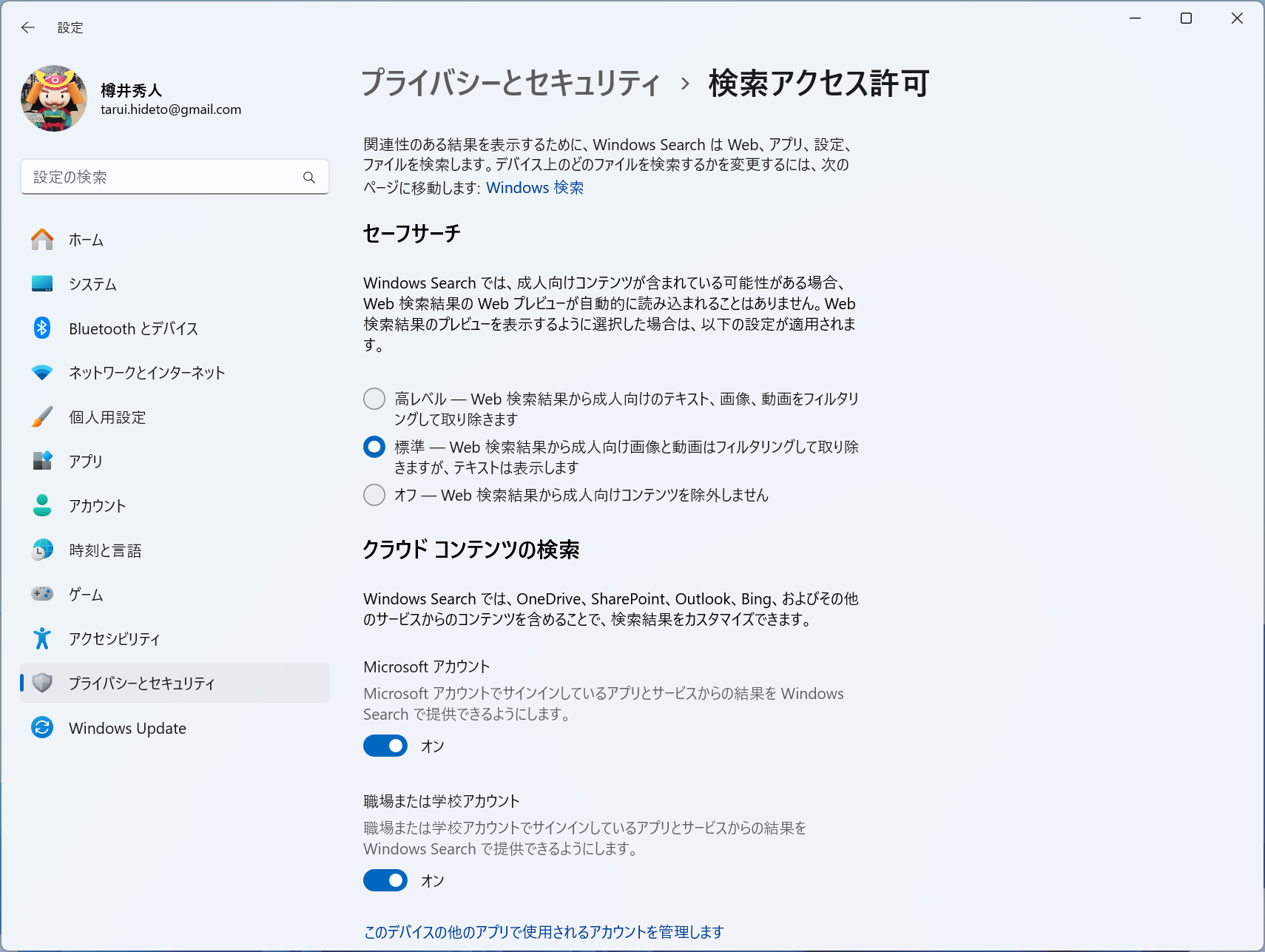Disable 職場または学校アカウント search results
1265x952 pixels.
[385, 880]
